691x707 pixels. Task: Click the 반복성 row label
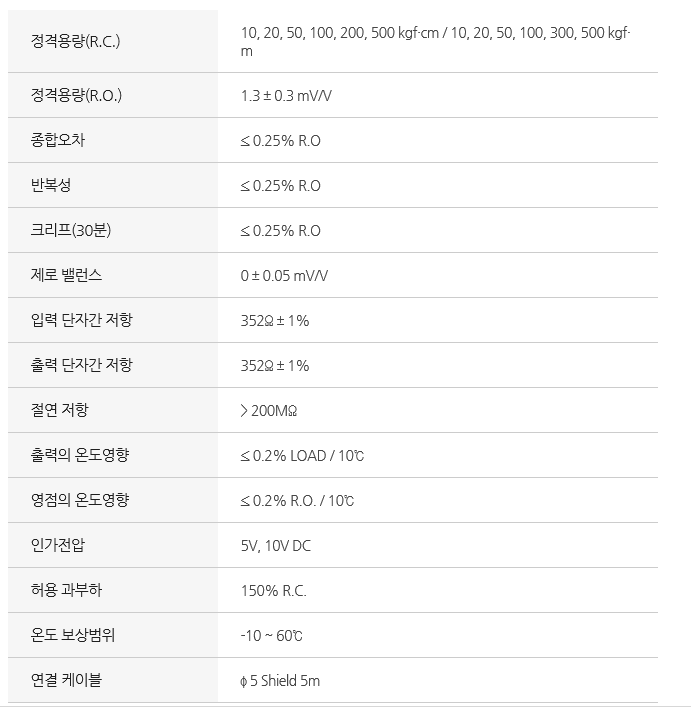[51, 185]
